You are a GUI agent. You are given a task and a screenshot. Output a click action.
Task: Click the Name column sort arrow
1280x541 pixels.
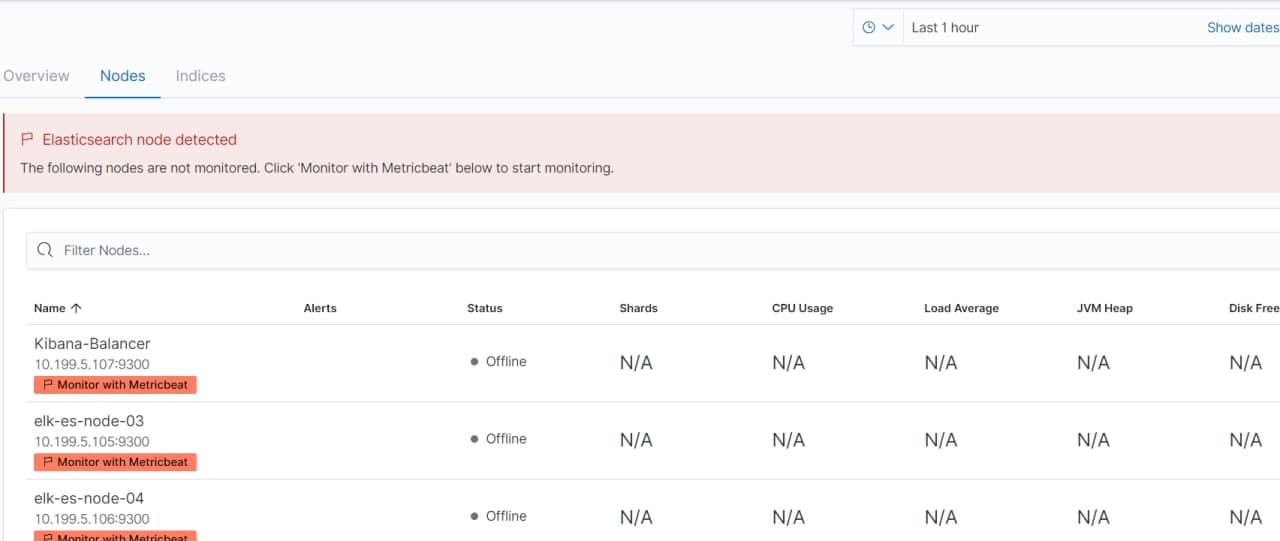click(76, 308)
